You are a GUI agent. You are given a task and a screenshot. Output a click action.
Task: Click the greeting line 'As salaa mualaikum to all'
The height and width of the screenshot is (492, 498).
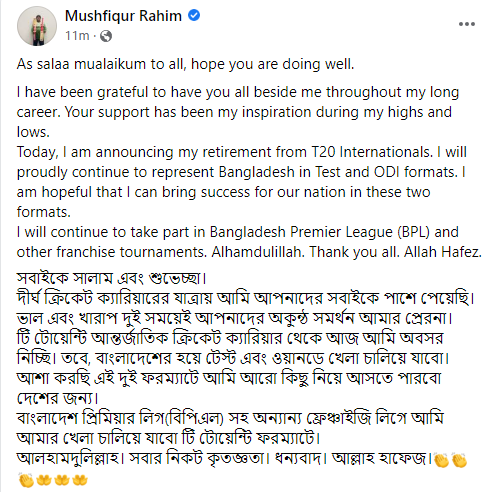[101, 64]
